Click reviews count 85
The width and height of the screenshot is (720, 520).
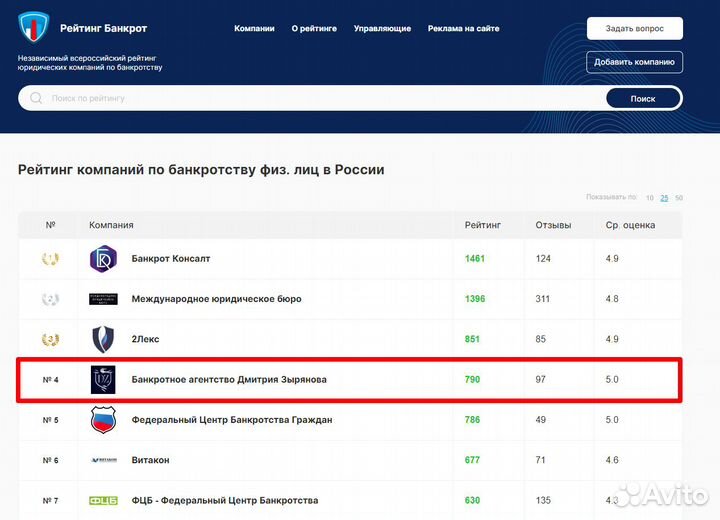click(x=540, y=339)
